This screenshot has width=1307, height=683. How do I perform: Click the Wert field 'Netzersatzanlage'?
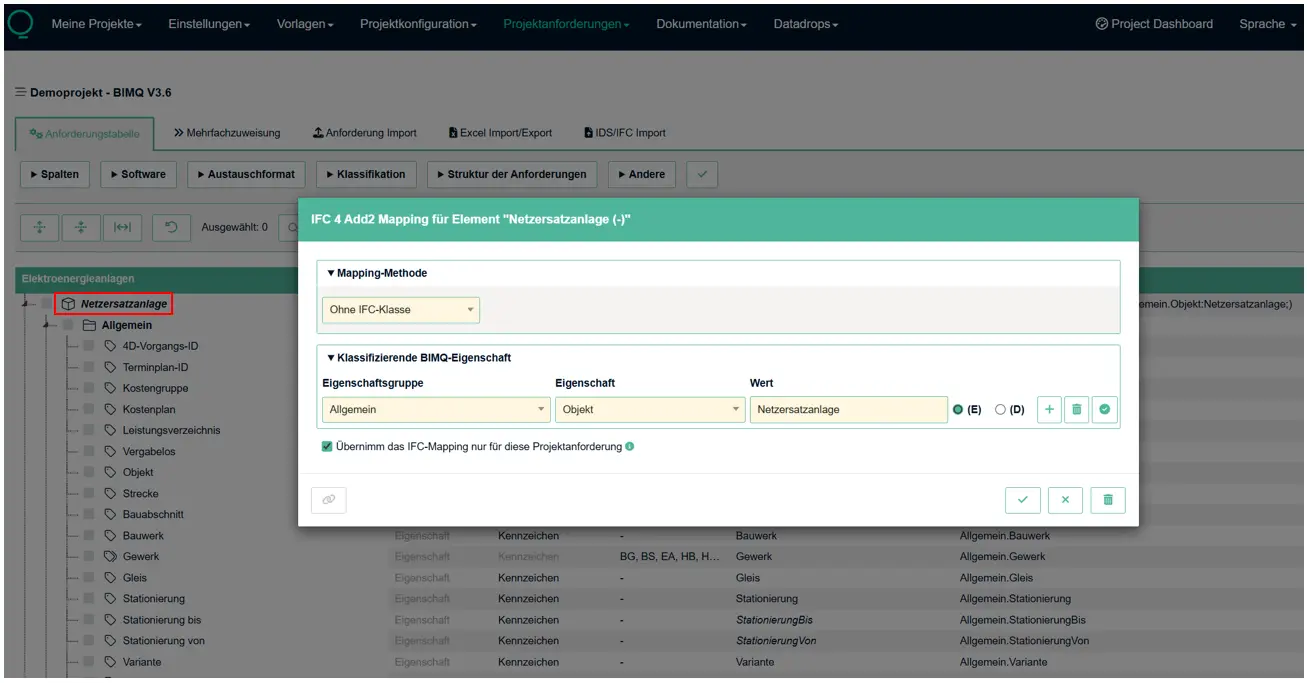[847, 410]
